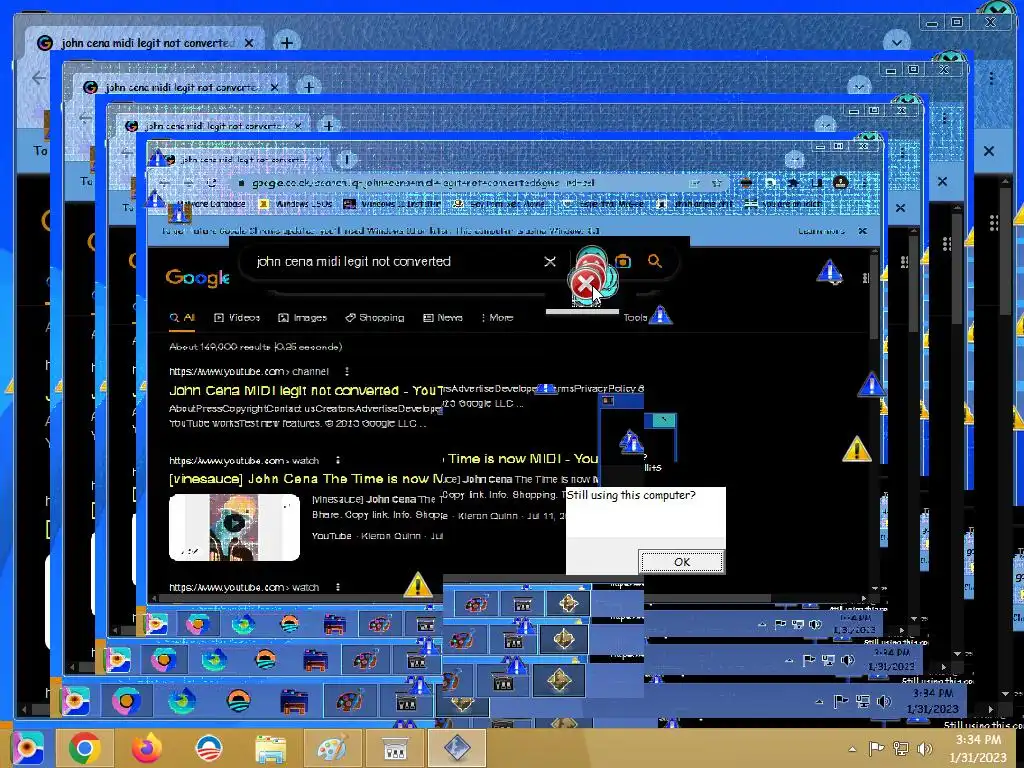Open the Tools search options
This screenshot has height=768, width=1024.
(x=635, y=317)
